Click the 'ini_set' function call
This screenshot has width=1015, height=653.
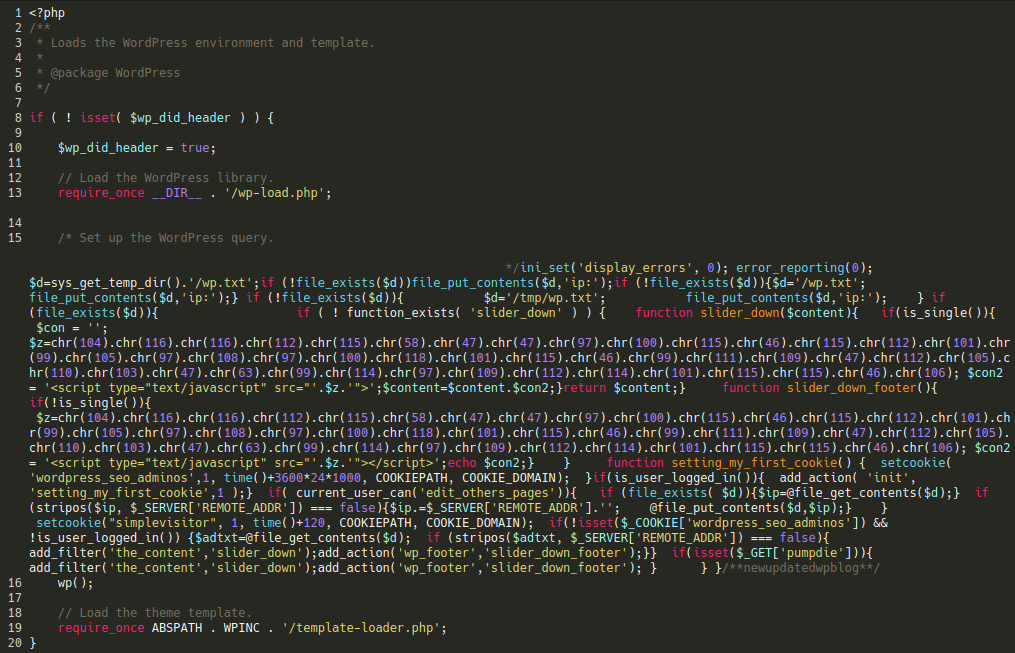click(x=545, y=268)
